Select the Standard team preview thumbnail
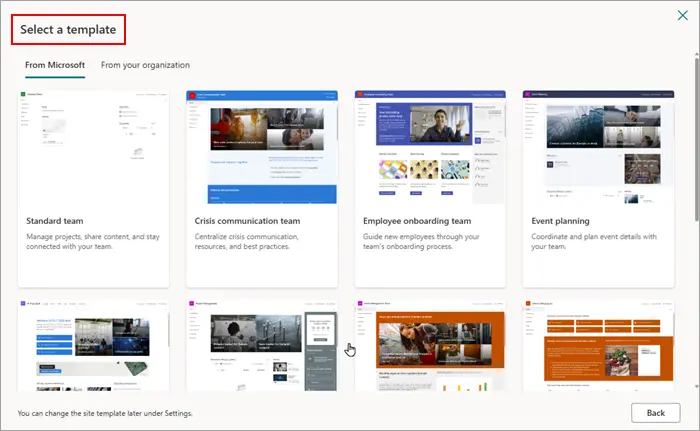 click(x=93, y=146)
